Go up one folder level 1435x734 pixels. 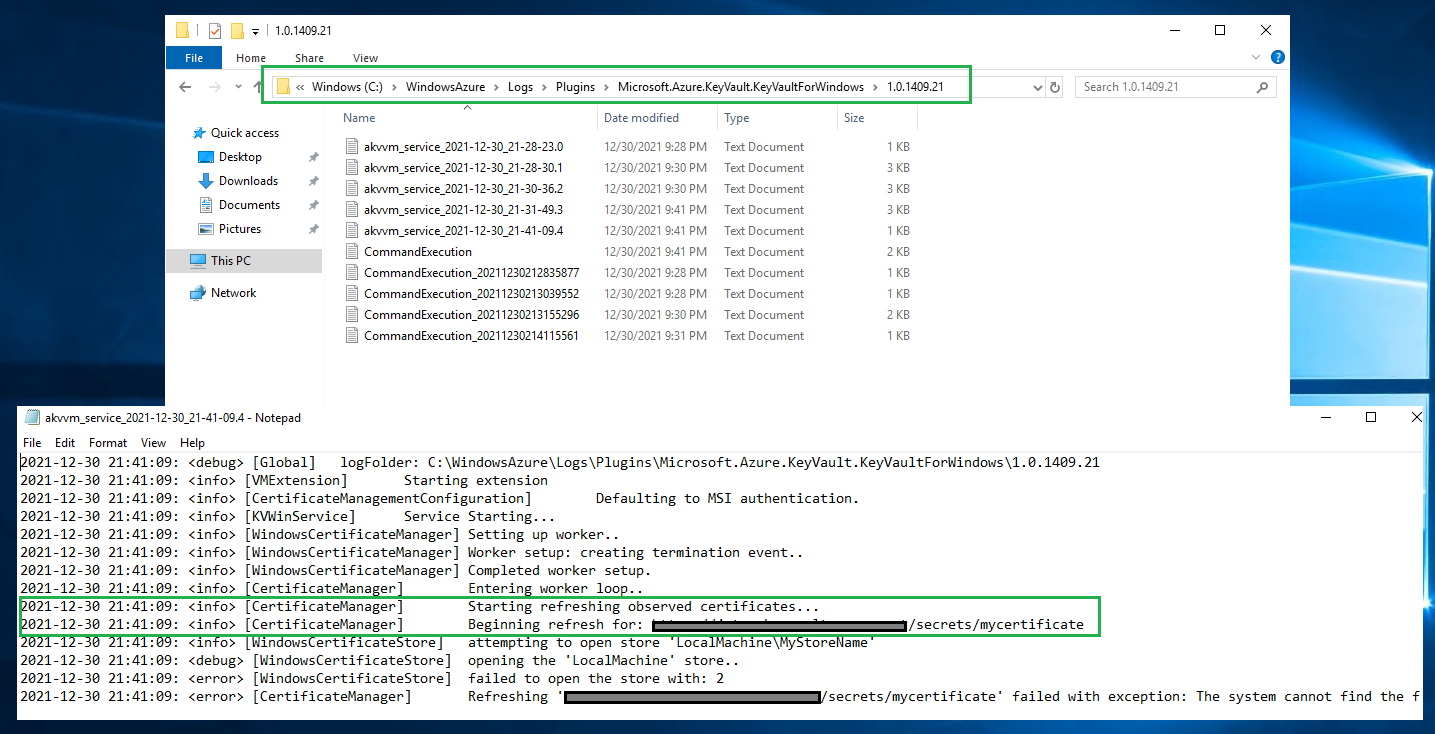pos(258,86)
